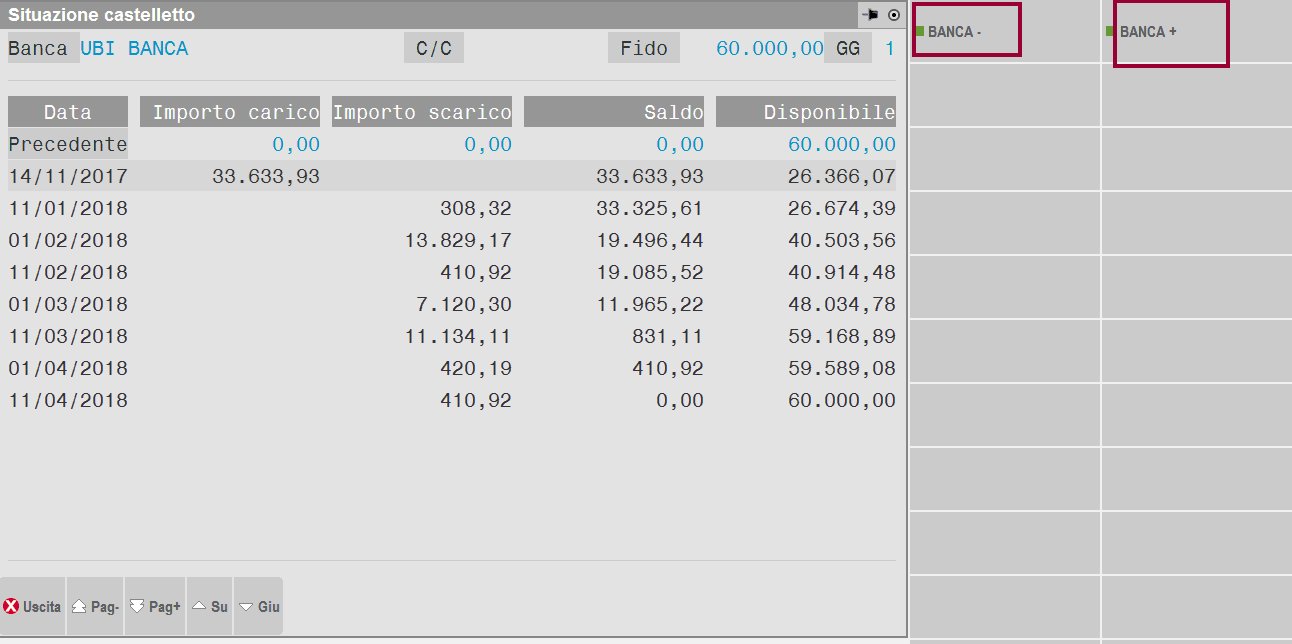Click the pin icon in the title bar

(870, 15)
